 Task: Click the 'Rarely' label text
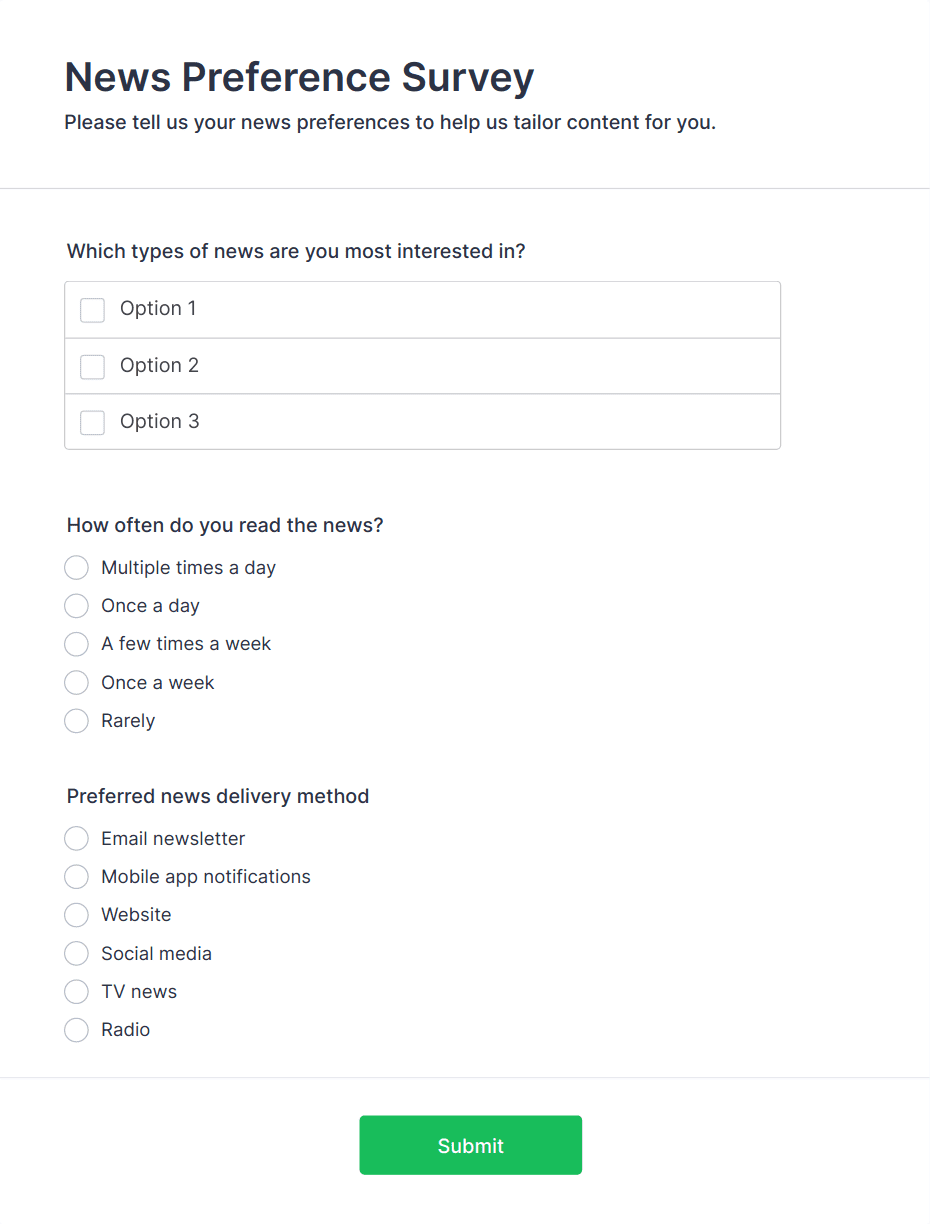(128, 720)
